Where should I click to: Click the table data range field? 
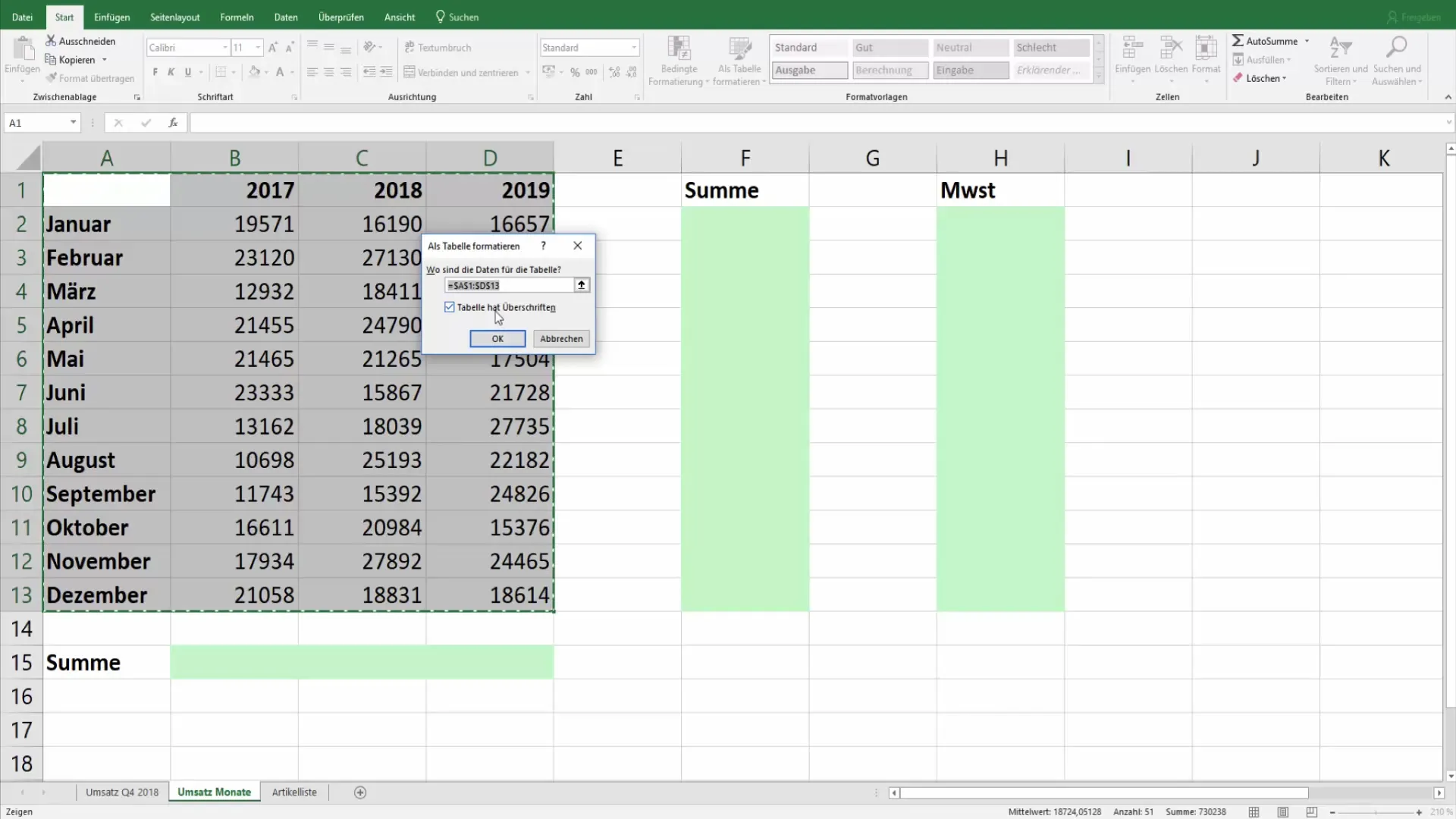(509, 285)
